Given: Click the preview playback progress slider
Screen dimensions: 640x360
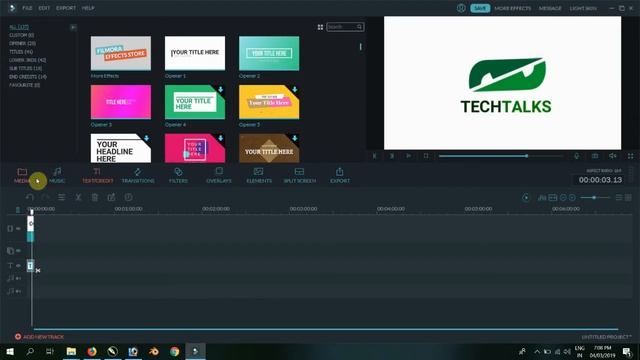Looking at the screenshot, I should coord(501,156).
